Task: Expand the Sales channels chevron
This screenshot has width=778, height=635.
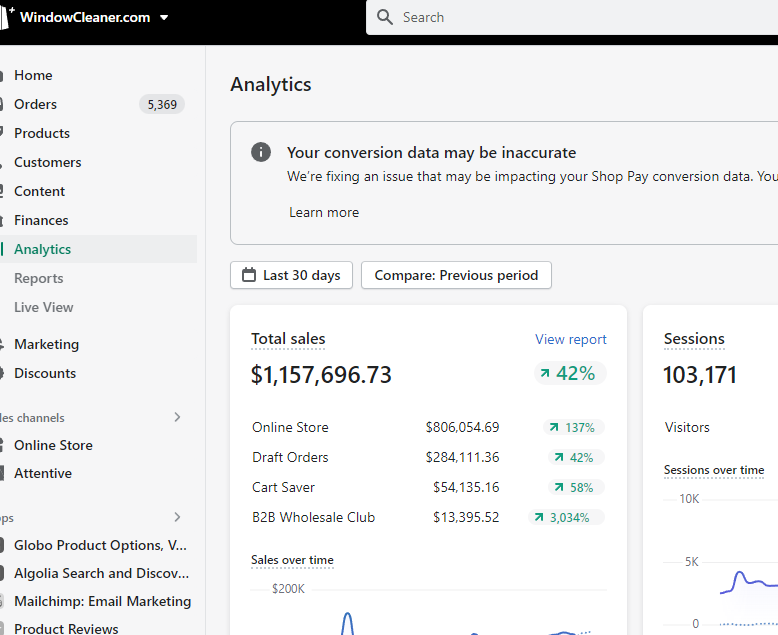Action: click(177, 417)
